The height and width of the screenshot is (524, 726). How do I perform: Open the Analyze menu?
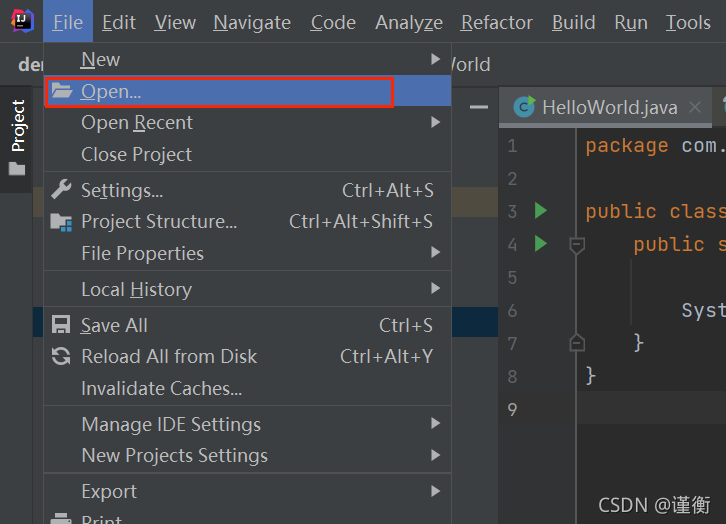coord(409,22)
